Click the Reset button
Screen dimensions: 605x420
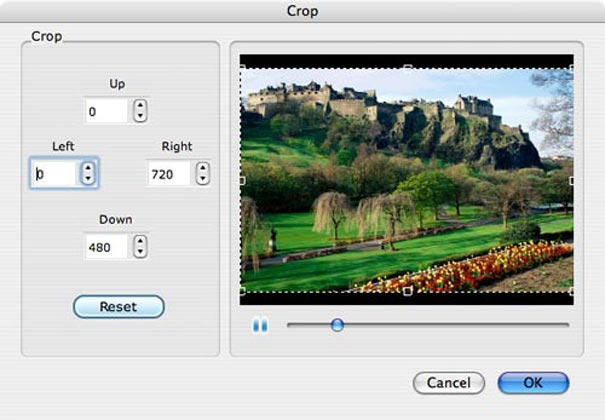point(119,307)
